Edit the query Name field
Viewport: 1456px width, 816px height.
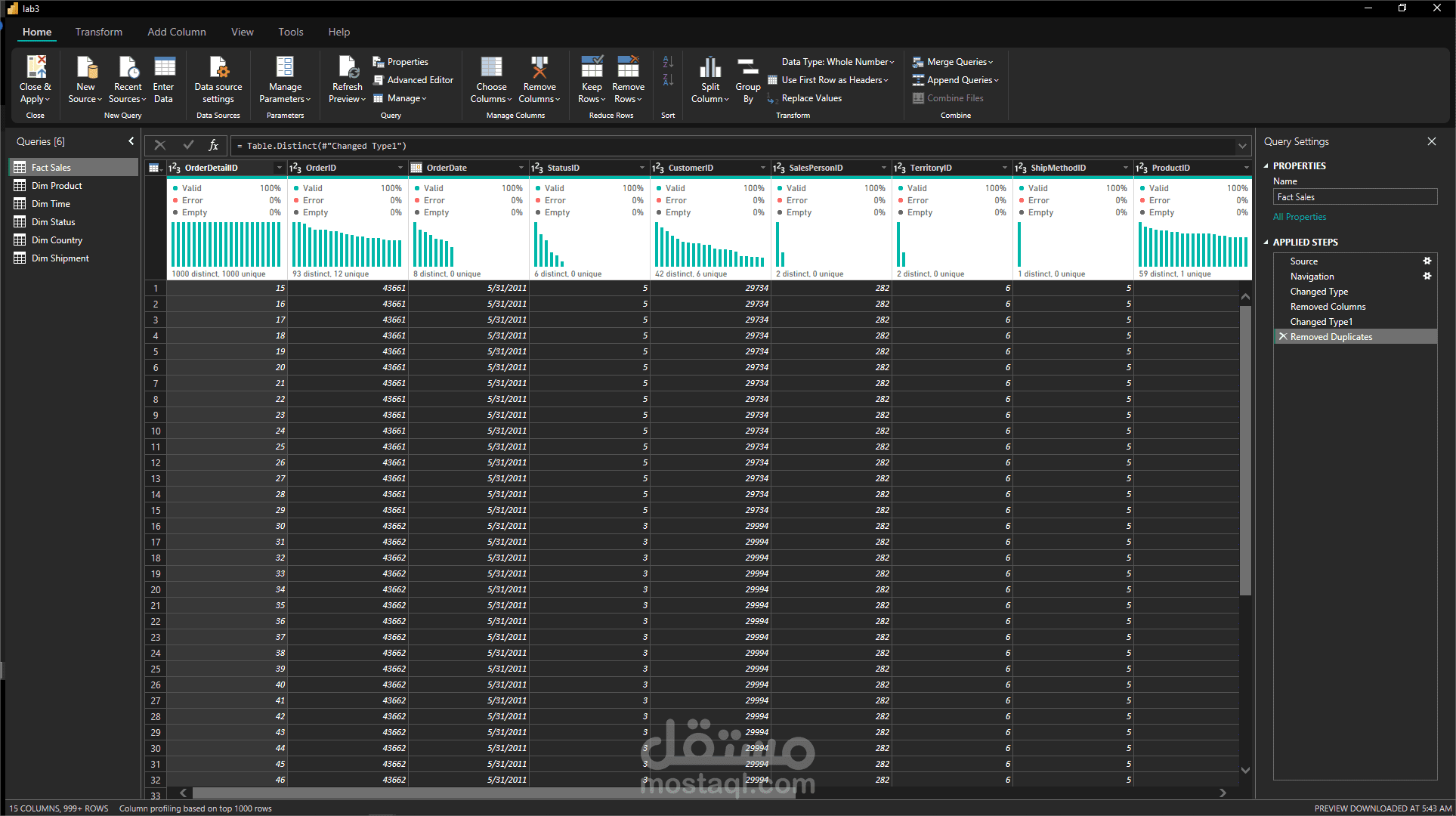point(1354,197)
